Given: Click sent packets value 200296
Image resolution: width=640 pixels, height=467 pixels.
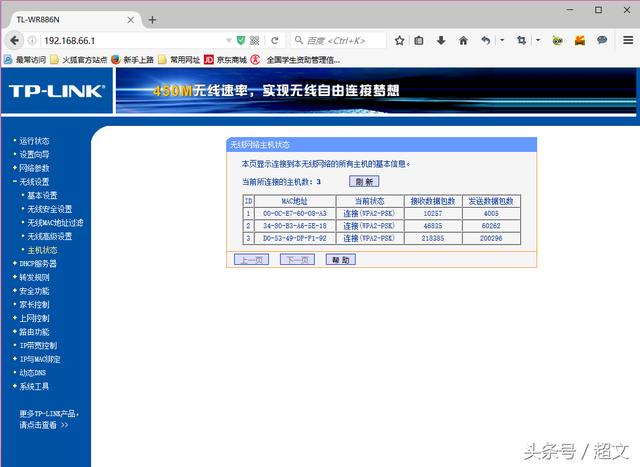Looking at the screenshot, I should coord(491,238).
